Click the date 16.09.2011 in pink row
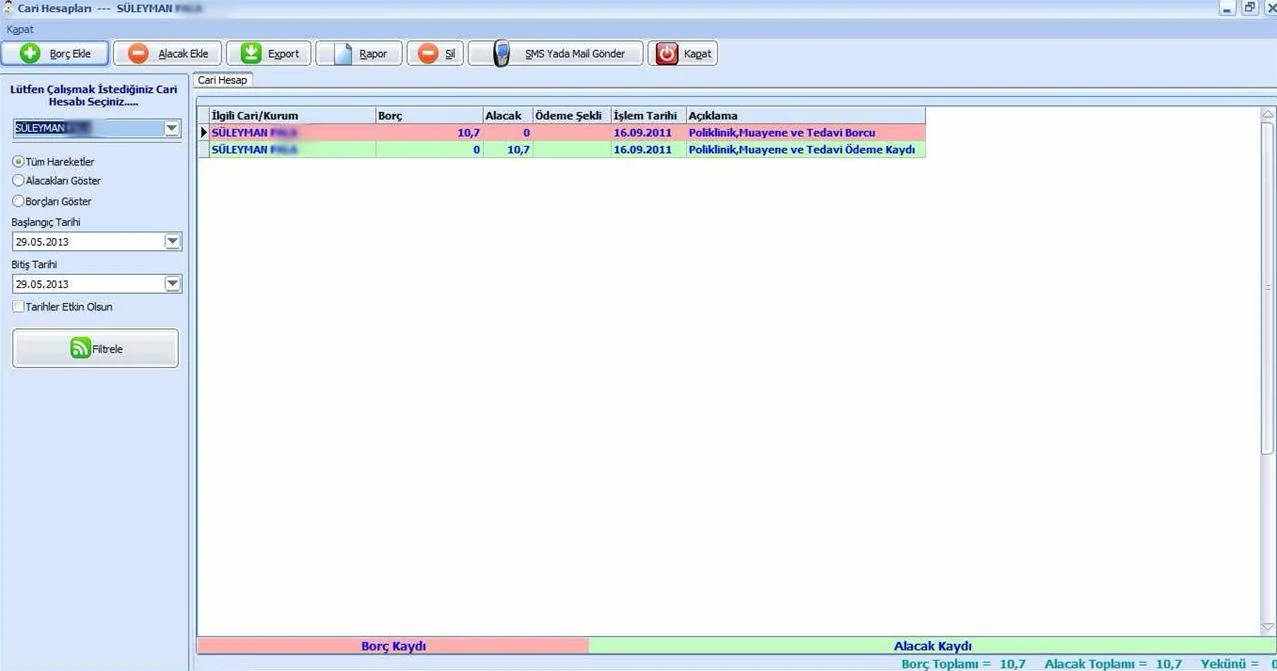This screenshot has width=1277, height=671. click(642, 133)
